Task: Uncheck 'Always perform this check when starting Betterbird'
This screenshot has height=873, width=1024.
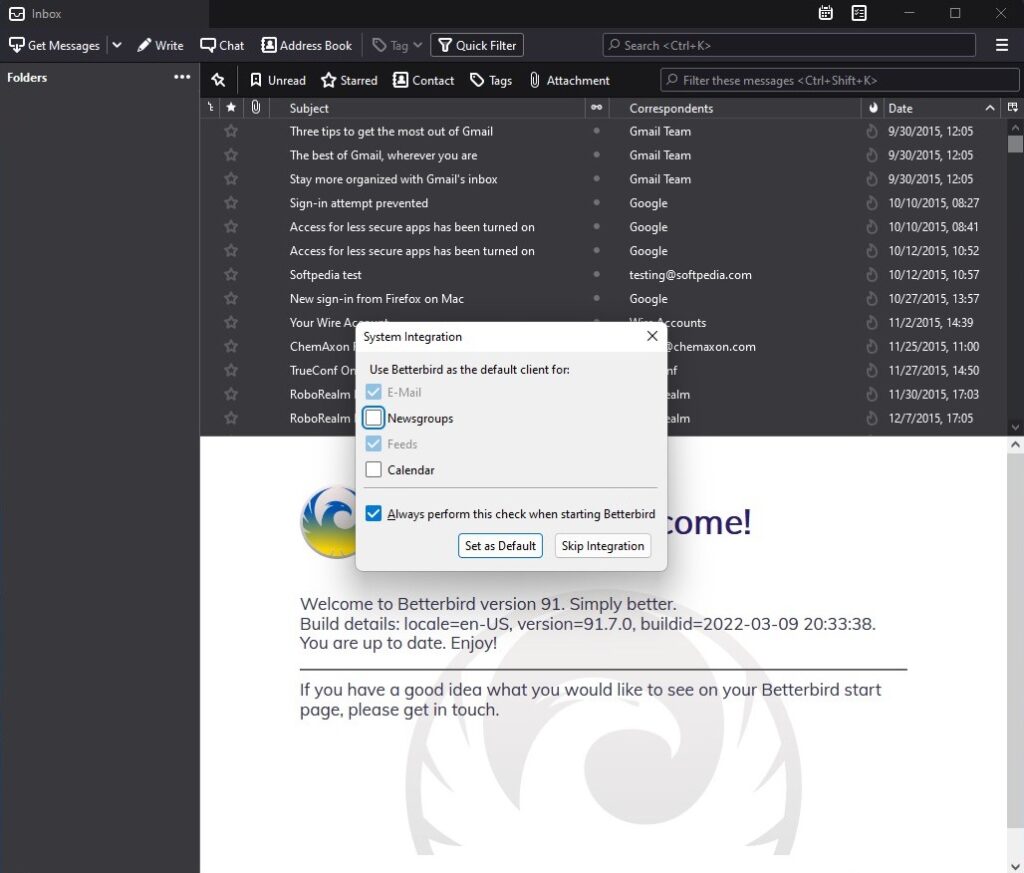Action: tap(373, 513)
